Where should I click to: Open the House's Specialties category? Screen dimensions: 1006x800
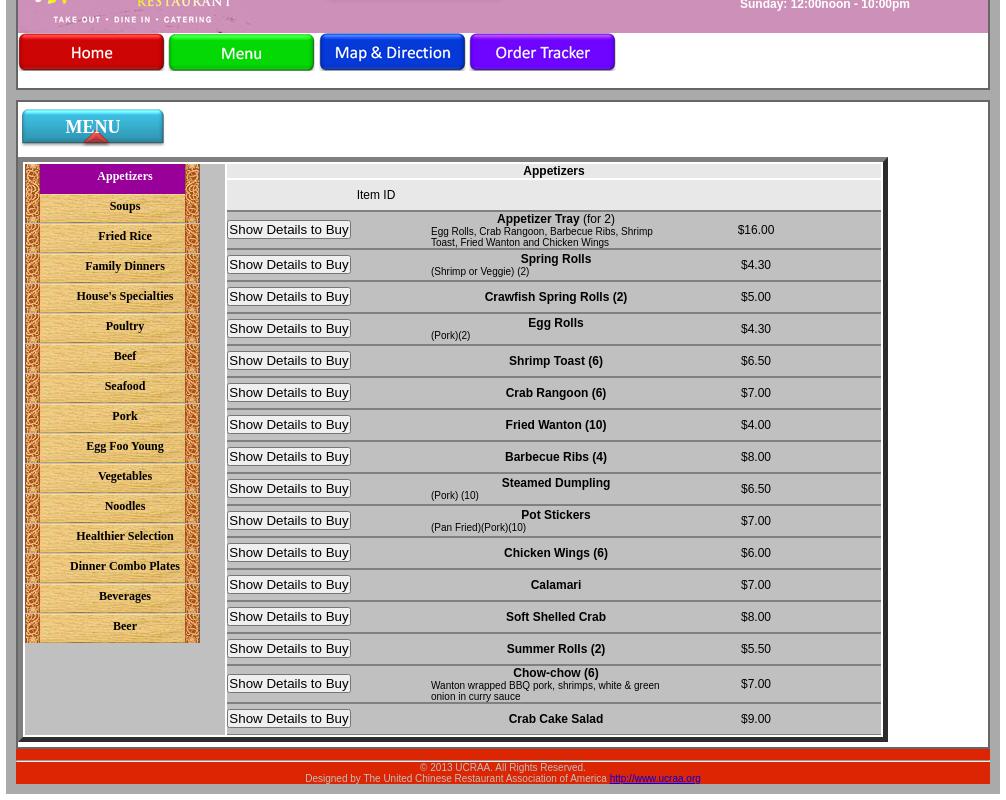coord(124,297)
